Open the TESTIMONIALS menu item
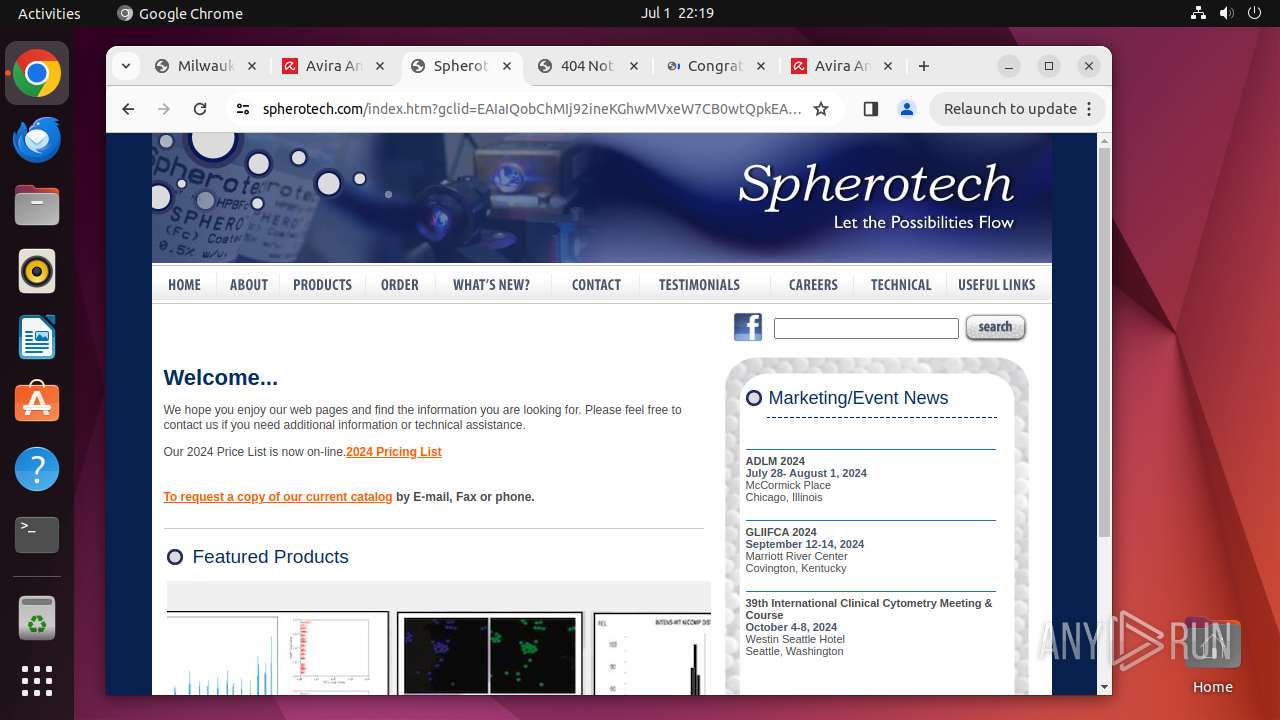1280x720 pixels. point(699,285)
